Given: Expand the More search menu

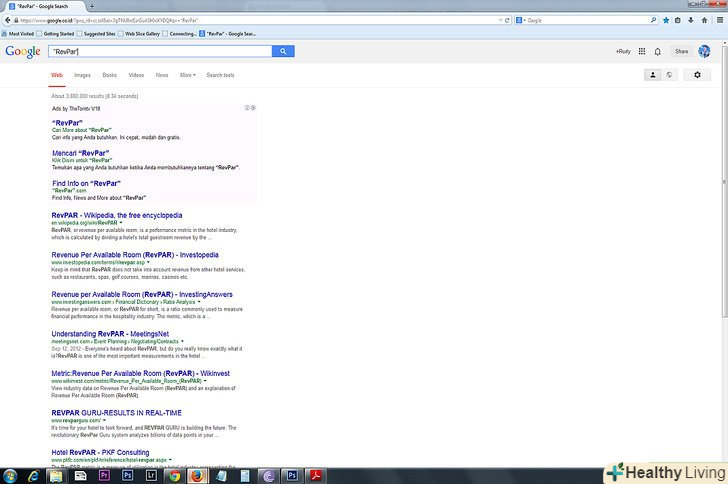Looking at the screenshot, I should 188,75.
